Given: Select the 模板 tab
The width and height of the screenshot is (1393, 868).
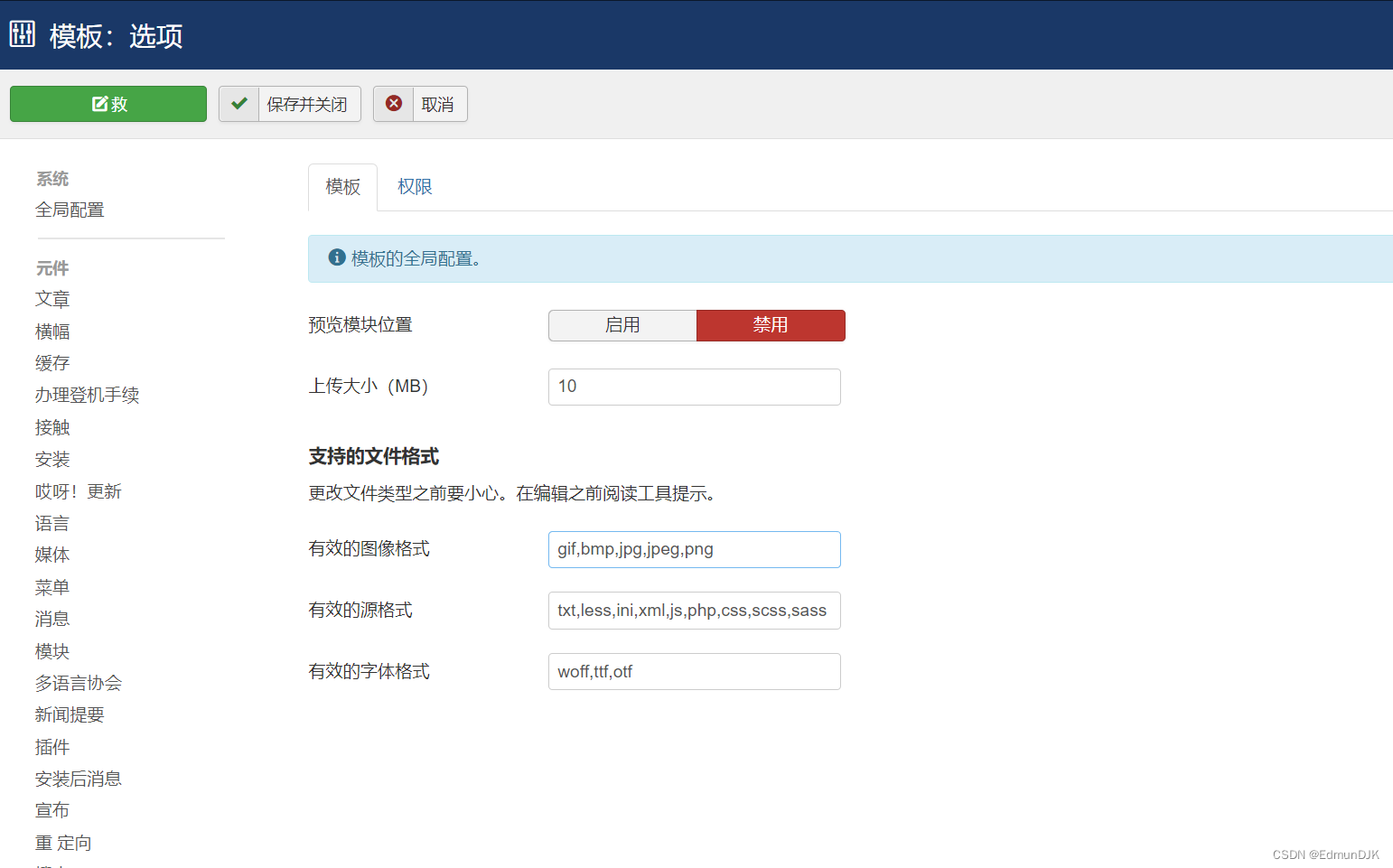Looking at the screenshot, I should click(342, 186).
